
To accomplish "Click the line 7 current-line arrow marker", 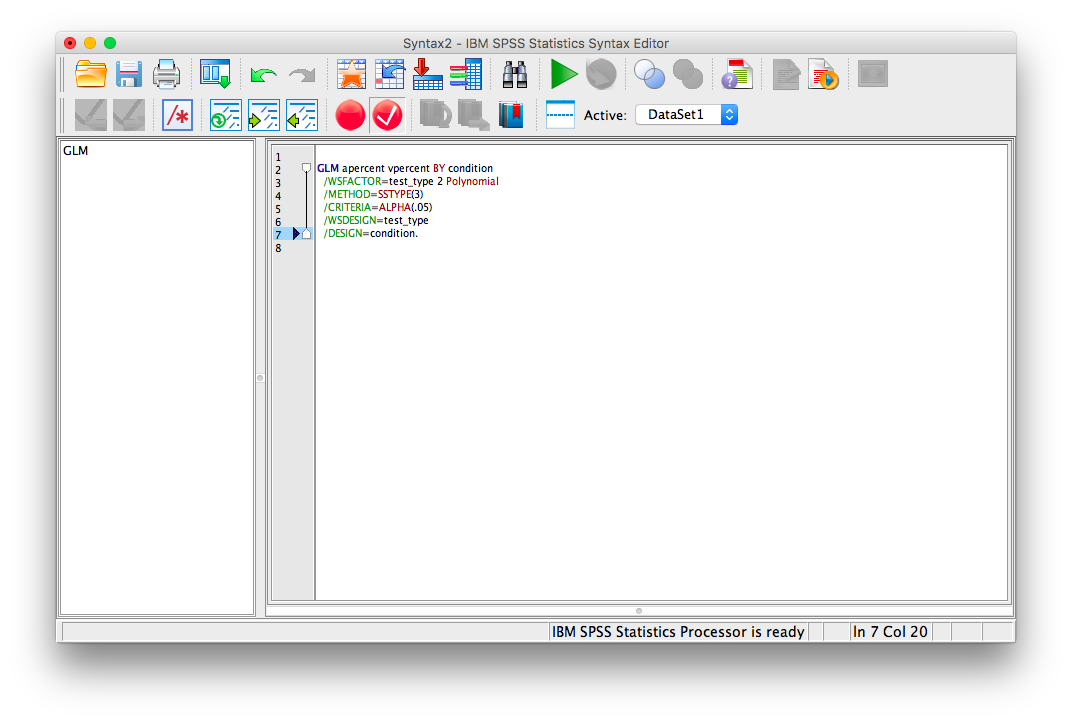I will click(x=296, y=233).
